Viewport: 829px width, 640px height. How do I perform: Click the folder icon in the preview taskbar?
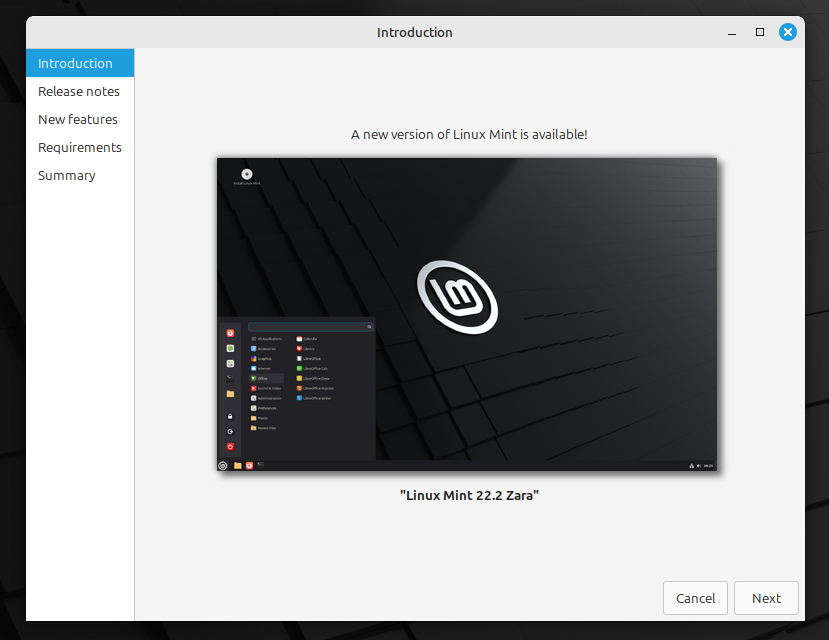pyautogui.click(x=238, y=465)
